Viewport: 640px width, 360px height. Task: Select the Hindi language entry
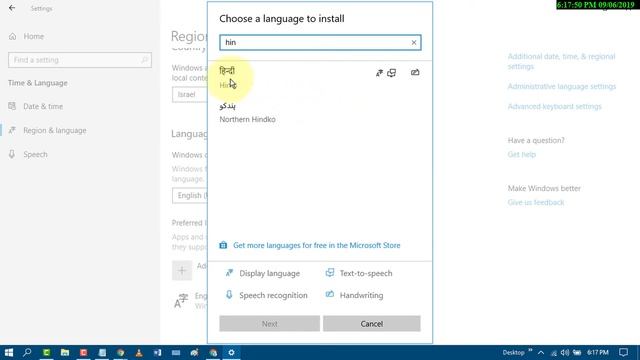pyautogui.click(x=320, y=78)
